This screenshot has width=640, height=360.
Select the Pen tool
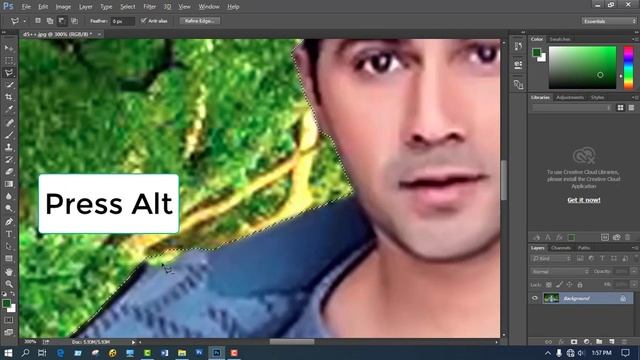pyautogui.click(x=9, y=222)
